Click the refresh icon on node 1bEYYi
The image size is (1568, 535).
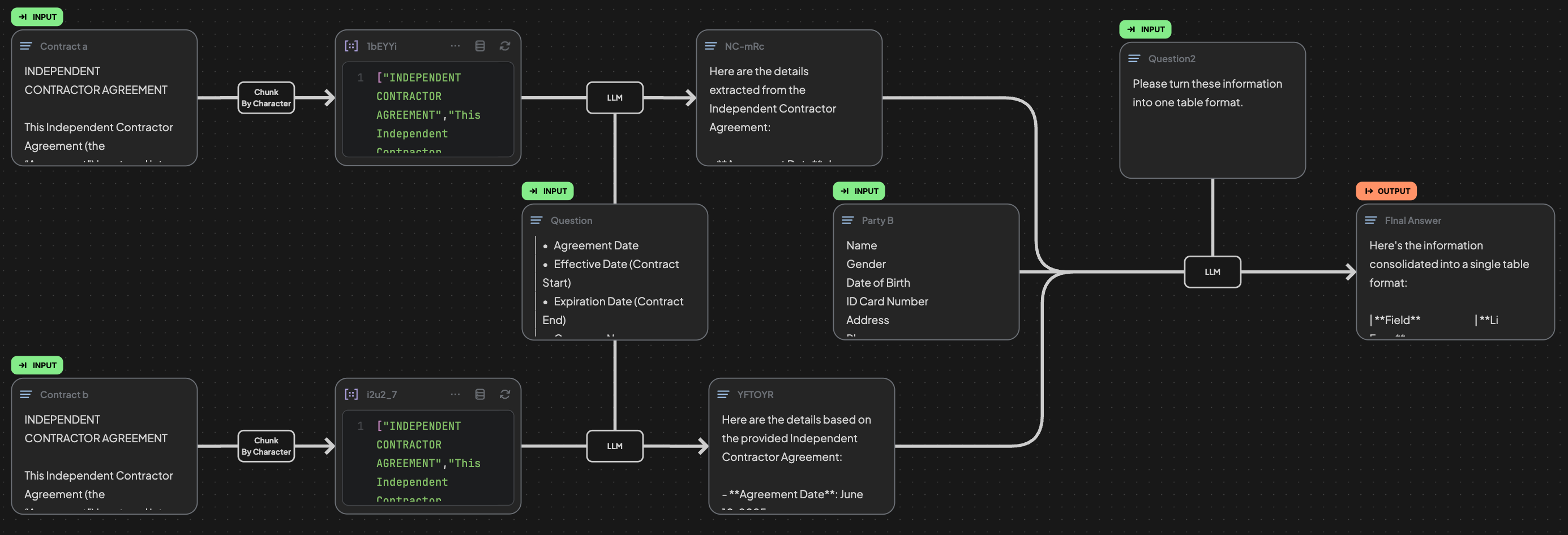[x=504, y=46]
